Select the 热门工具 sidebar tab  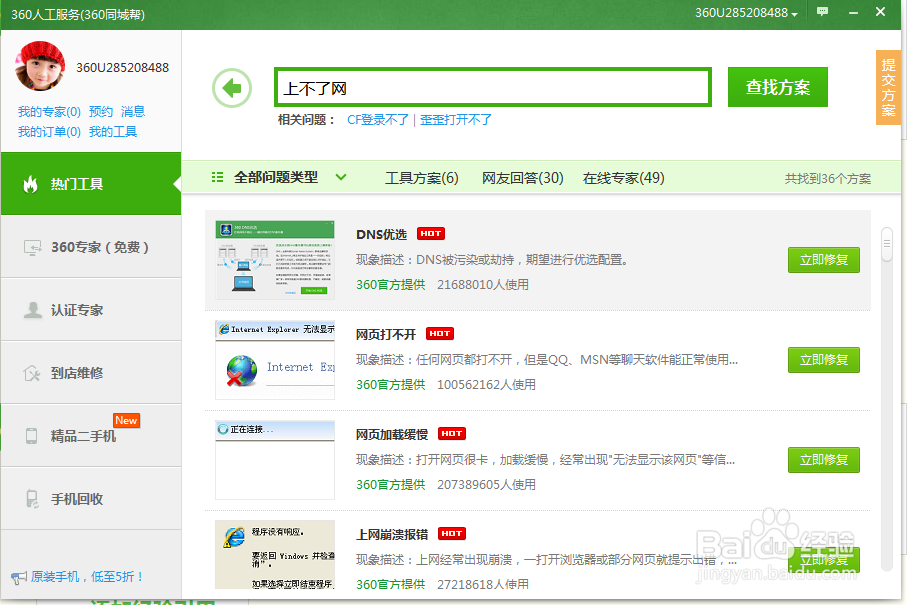click(x=91, y=183)
